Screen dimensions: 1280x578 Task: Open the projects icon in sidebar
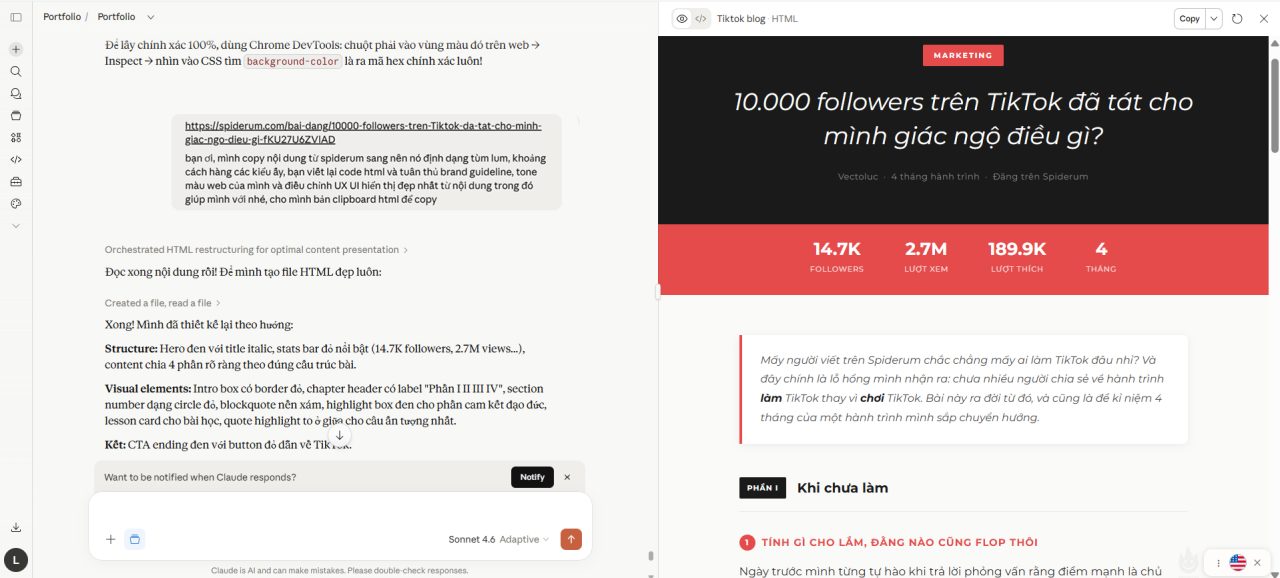click(15, 115)
